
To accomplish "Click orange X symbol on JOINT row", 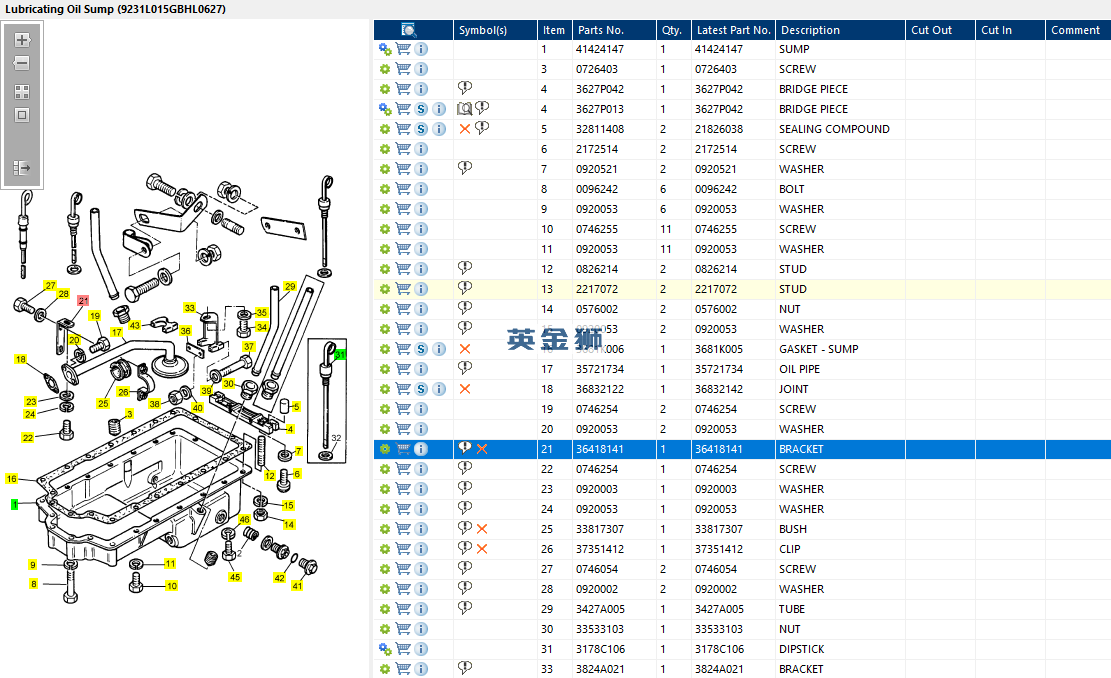I will 464,389.
